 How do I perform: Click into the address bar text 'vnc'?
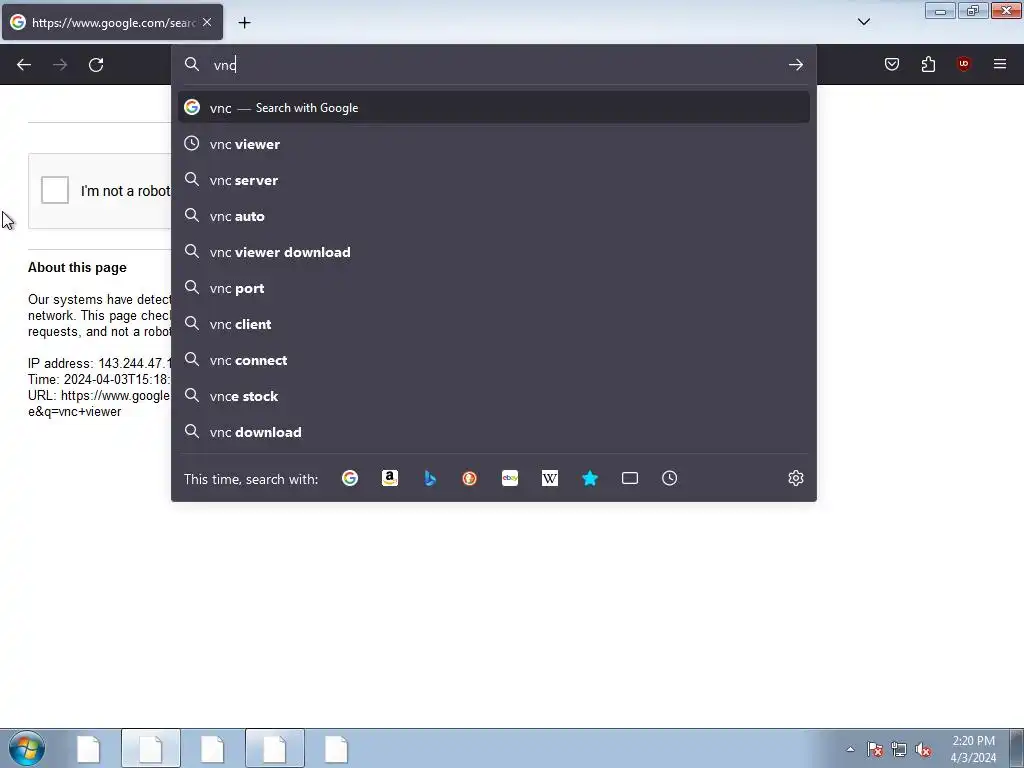click(225, 65)
